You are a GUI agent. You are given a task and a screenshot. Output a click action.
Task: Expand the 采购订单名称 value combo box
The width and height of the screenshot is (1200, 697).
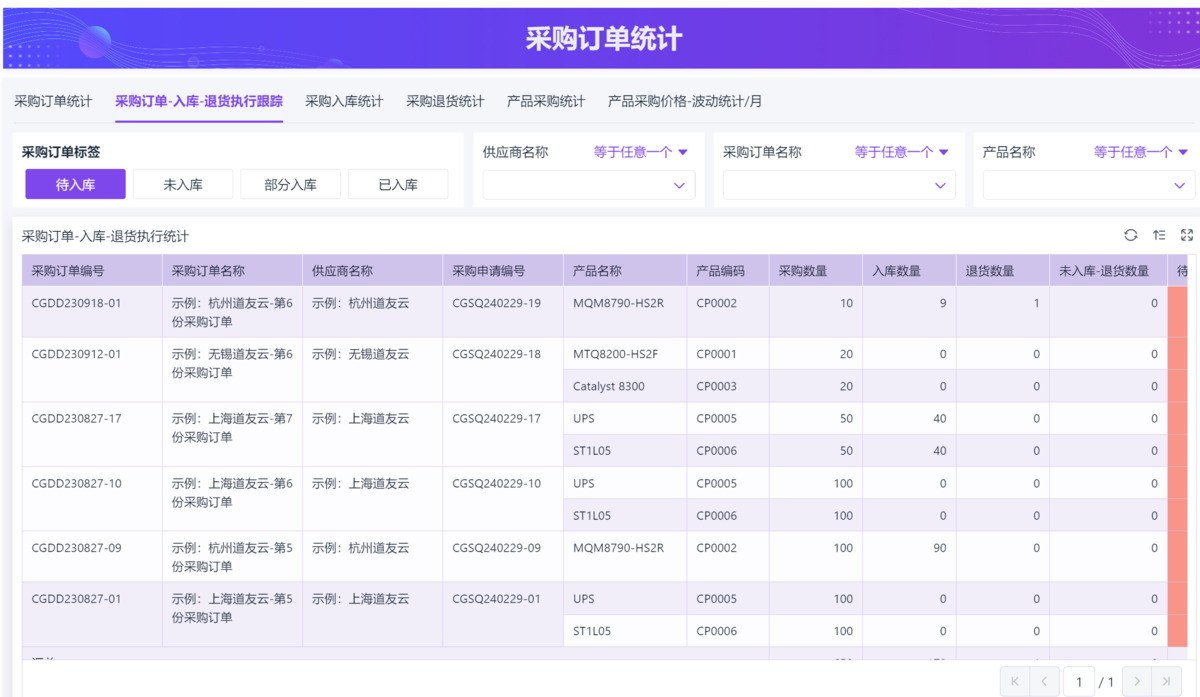pos(839,185)
